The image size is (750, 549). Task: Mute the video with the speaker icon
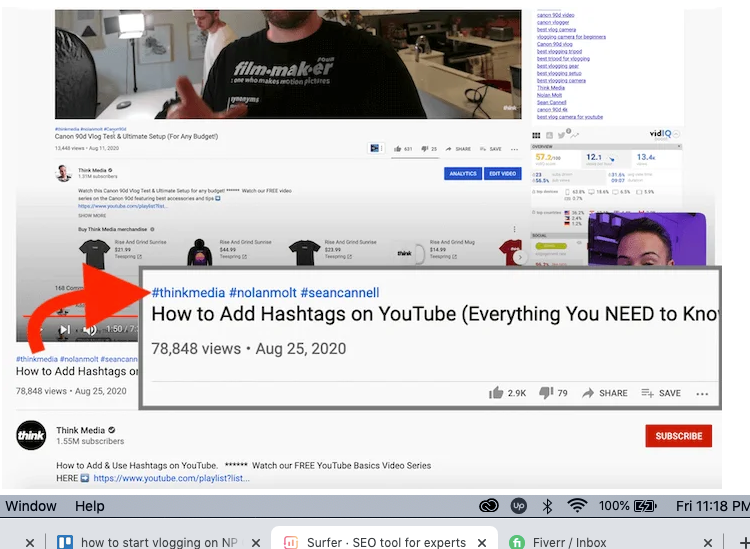[x=89, y=329]
